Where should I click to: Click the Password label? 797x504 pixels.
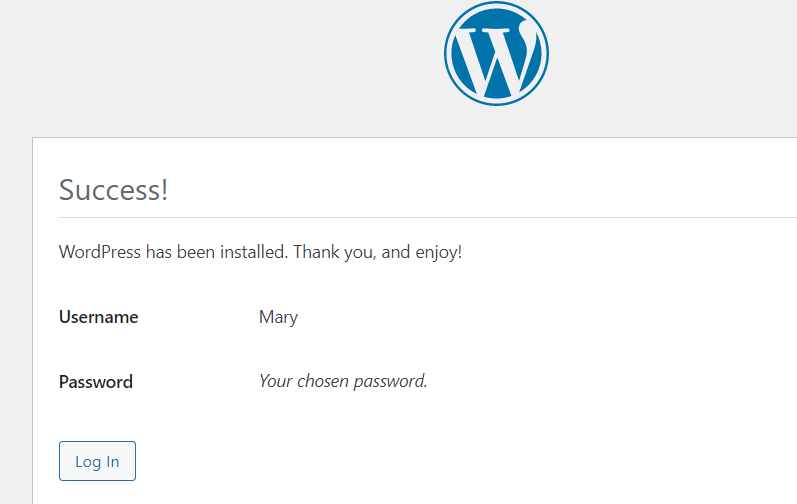tap(96, 381)
